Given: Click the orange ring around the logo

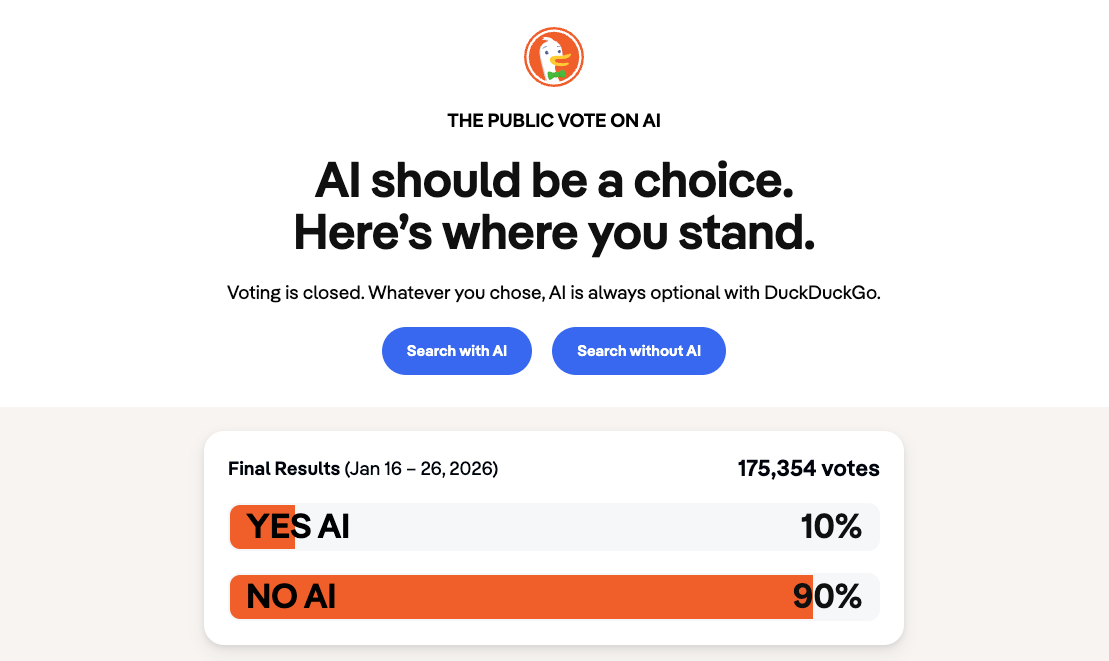Looking at the screenshot, I should pyautogui.click(x=554, y=31).
